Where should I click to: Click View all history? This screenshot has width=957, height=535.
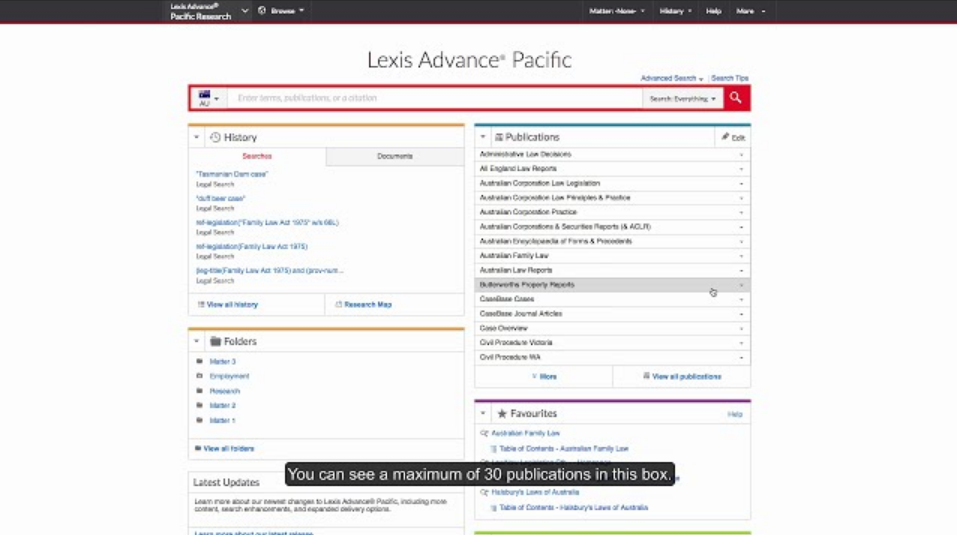point(228,304)
